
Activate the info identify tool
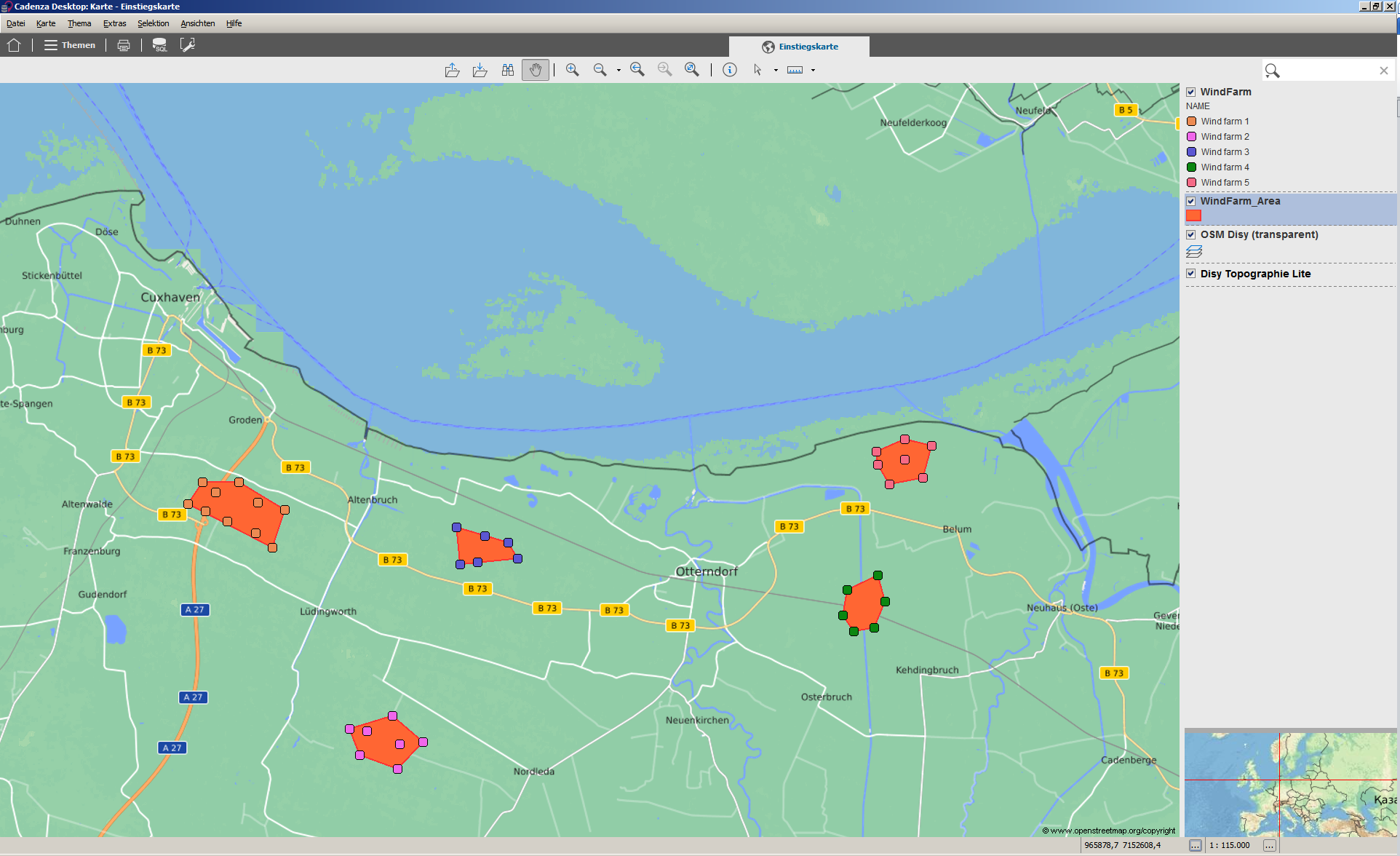(x=730, y=70)
